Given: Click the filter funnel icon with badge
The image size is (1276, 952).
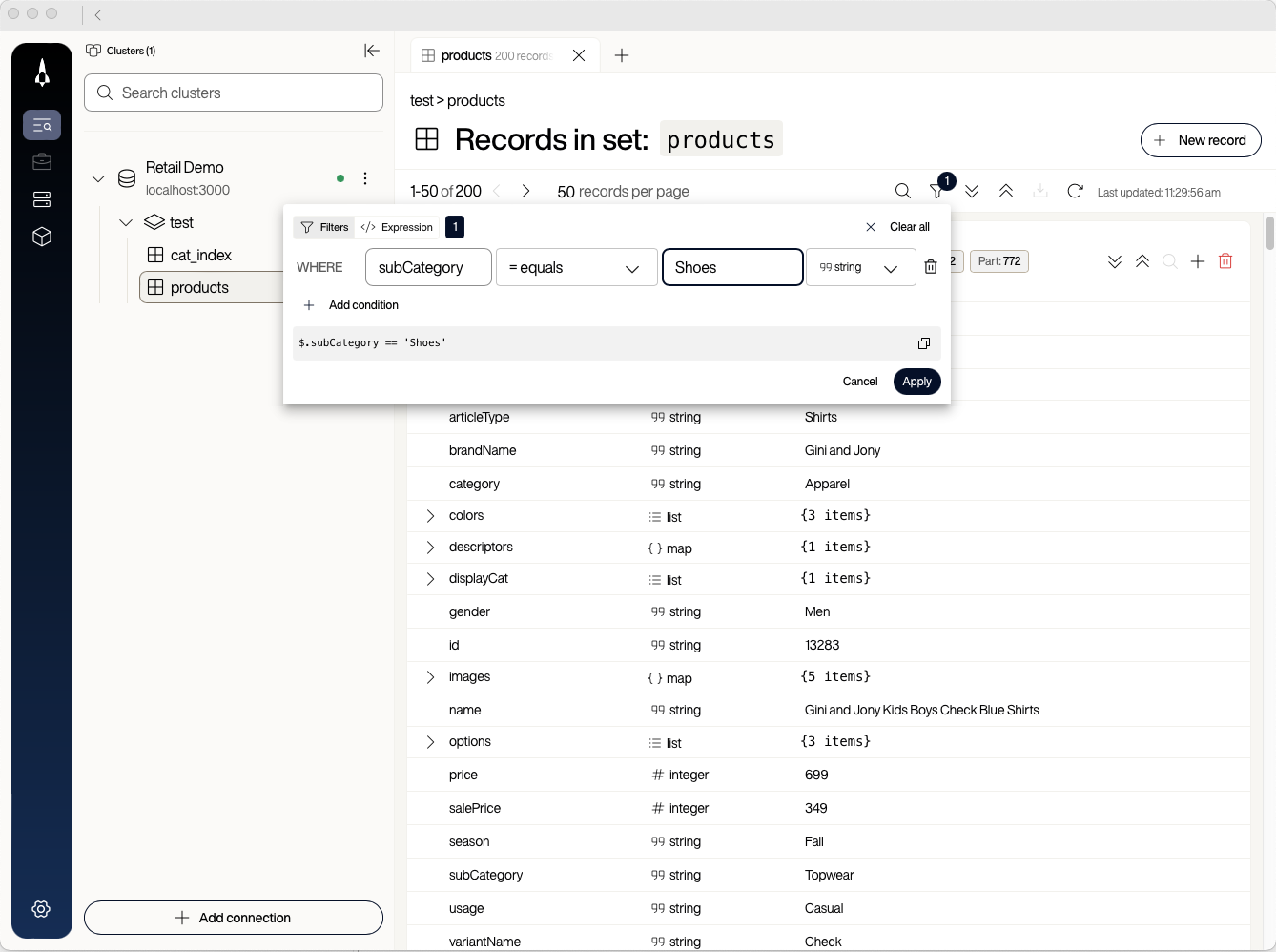Looking at the screenshot, I should pos(936,191).
